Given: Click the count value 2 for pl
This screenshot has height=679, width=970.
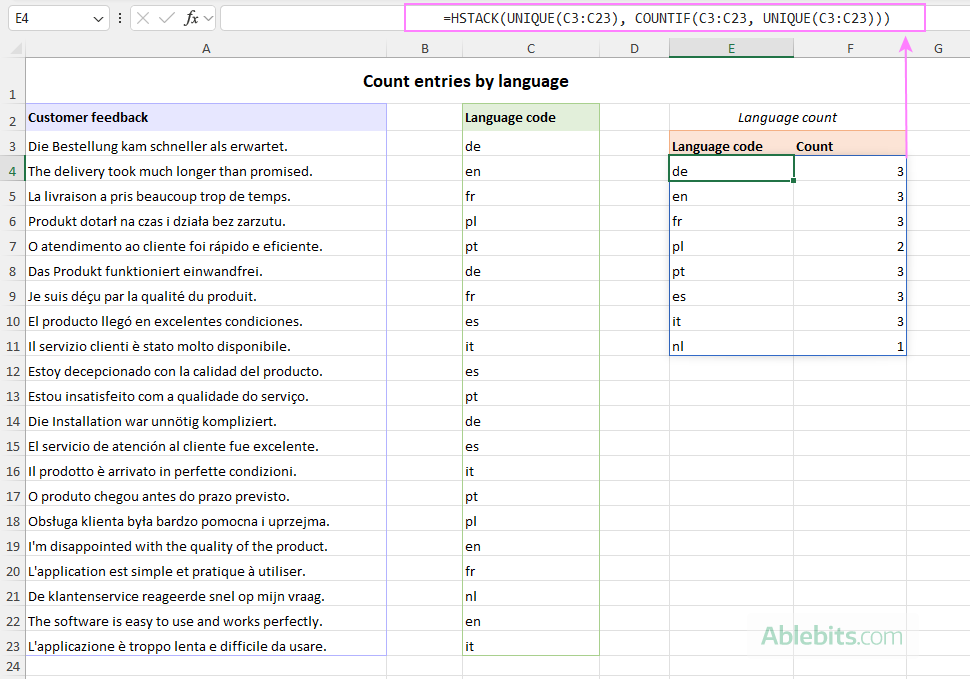Looking at the screenshot, I should tap(900, 247).
